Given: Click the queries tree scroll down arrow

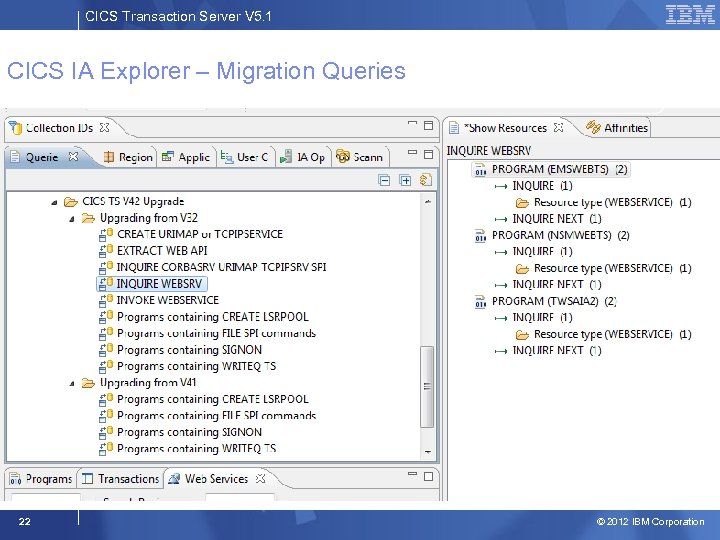Looking at the screenshot, I should 428,452.
